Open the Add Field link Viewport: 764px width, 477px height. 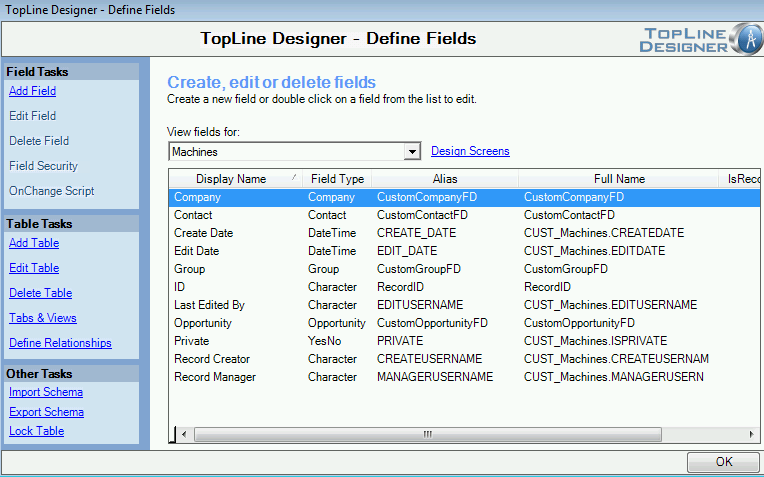[32, 91]
